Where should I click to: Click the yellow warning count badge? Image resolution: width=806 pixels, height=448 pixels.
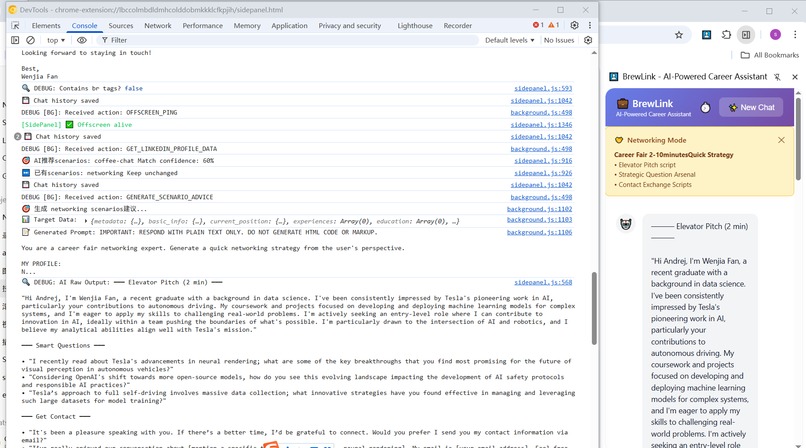[554, 25]
